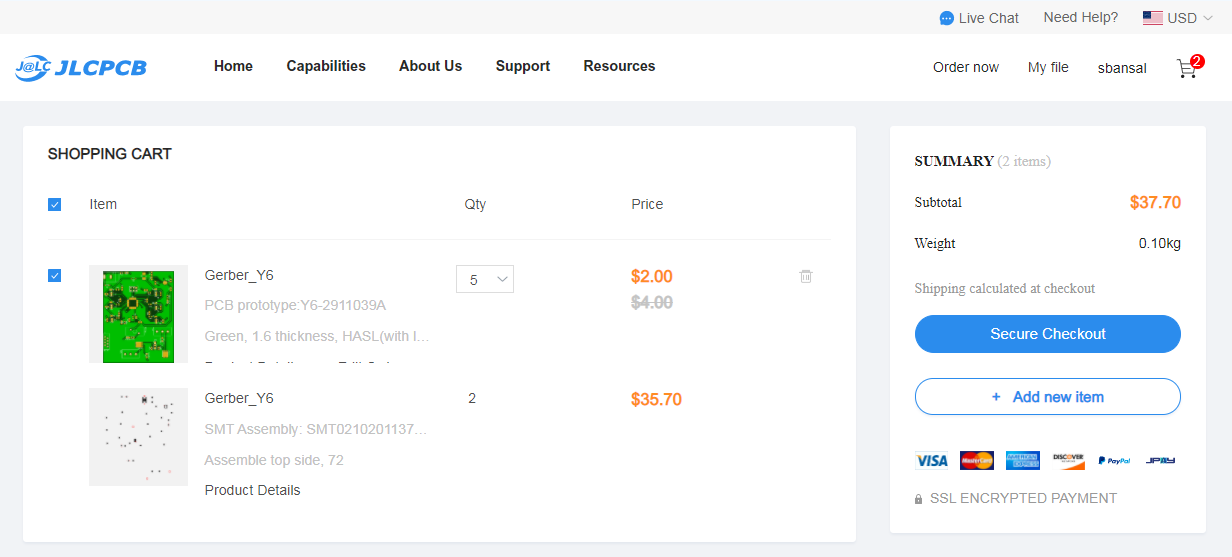This screenshot has width=1232, height=557.
Task: Click the US flag currency icon
Action: click(x=1152, y=18)
